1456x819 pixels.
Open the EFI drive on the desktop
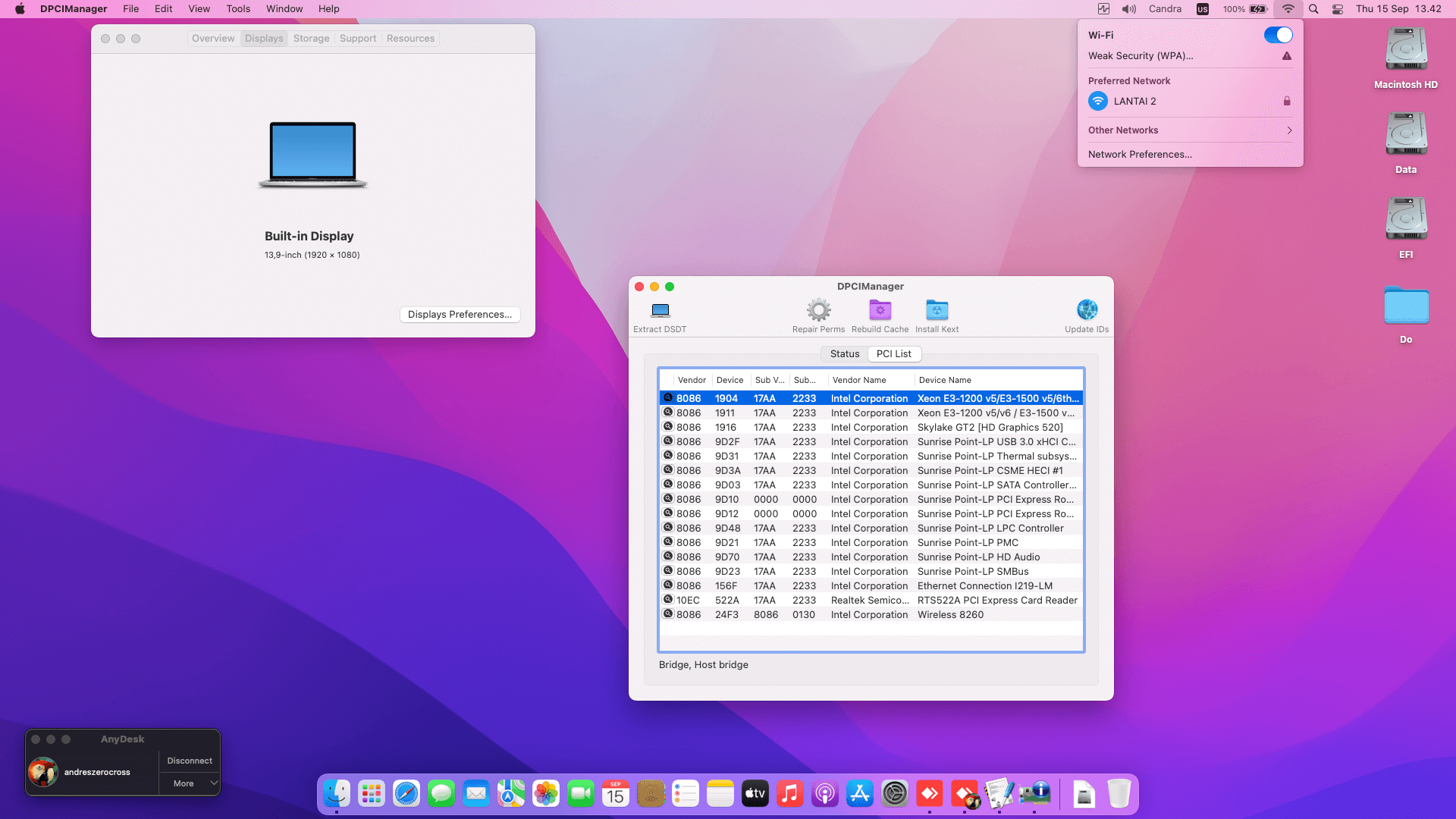click(x=1406, y=228)
